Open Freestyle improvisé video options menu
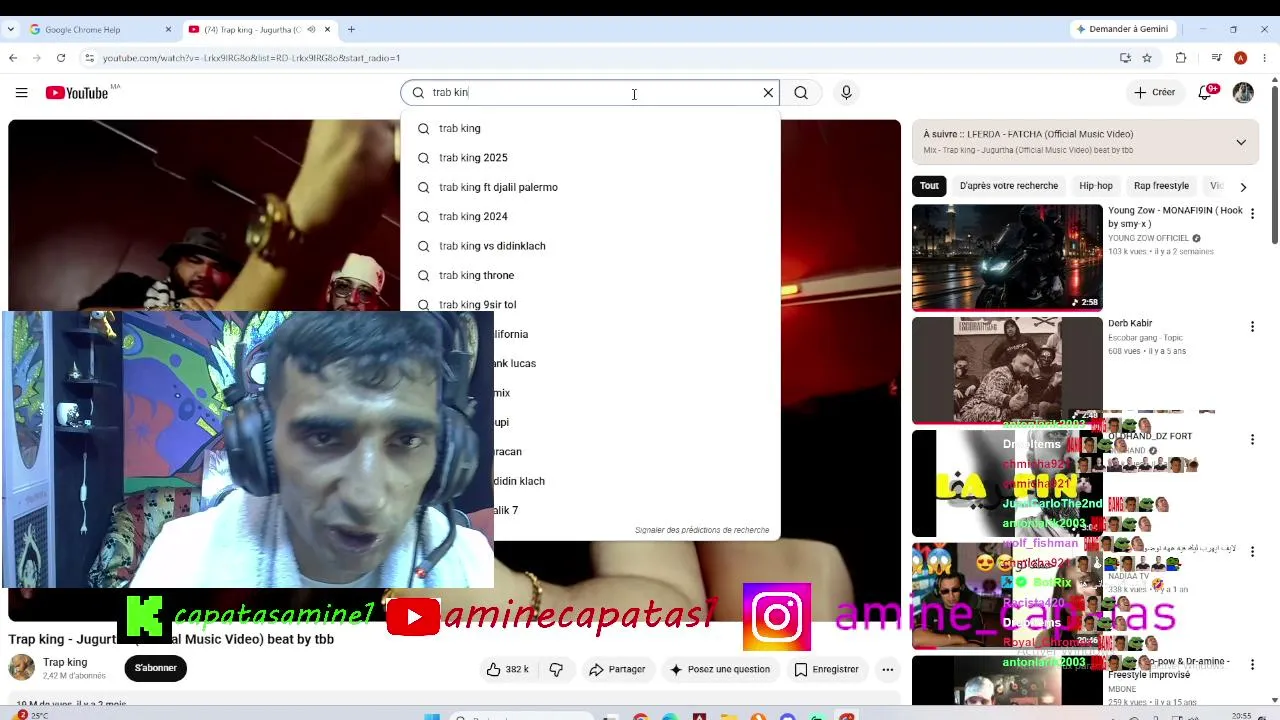Viewport: 1280px width, 720px height. pos(1252,665)
